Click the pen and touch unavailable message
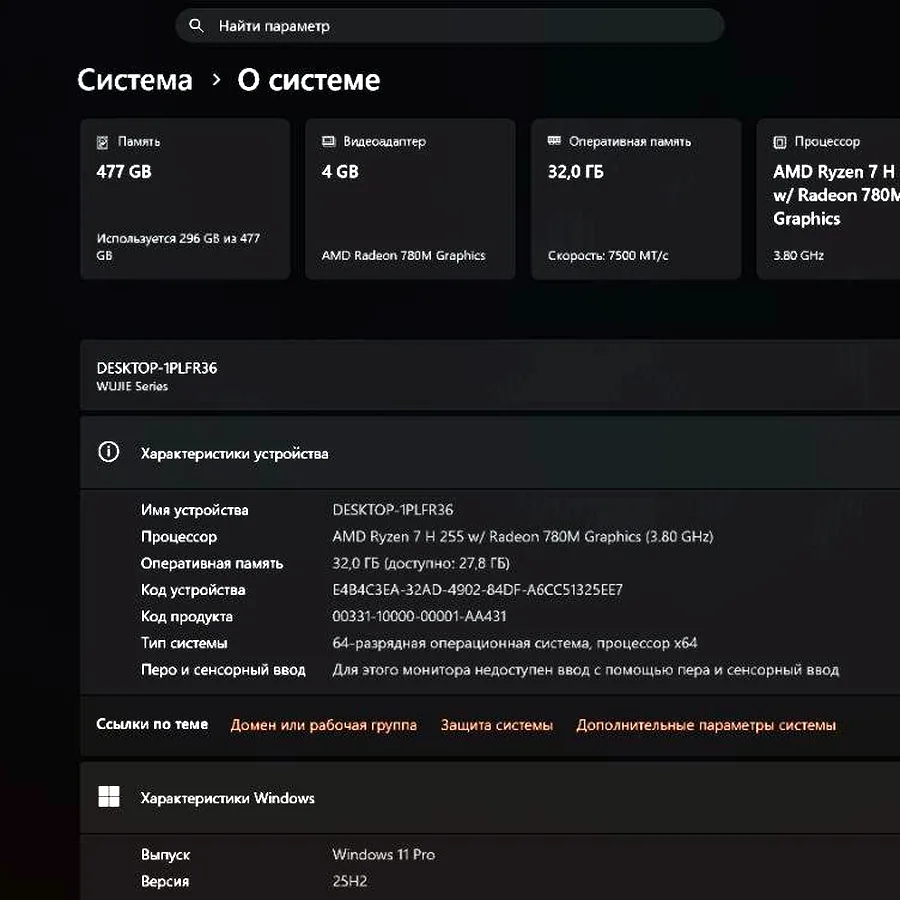Screen dimensions: 900x900 [x=585, y=670]
